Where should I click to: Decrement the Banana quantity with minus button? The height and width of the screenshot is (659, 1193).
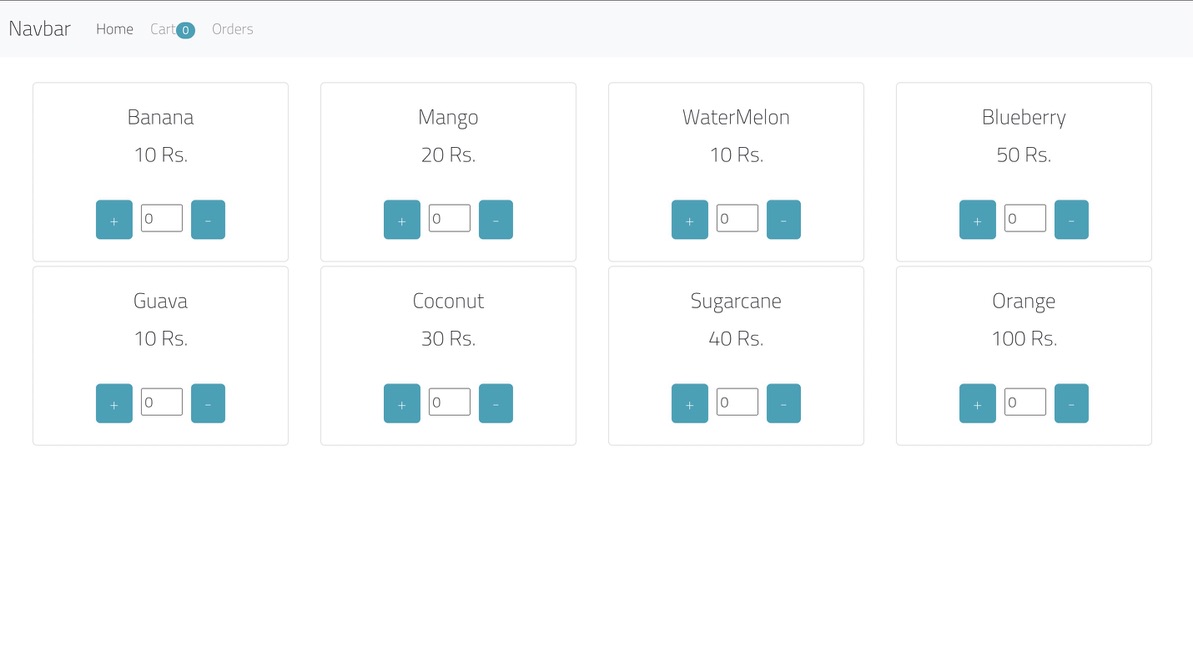[x=208, y=219]
